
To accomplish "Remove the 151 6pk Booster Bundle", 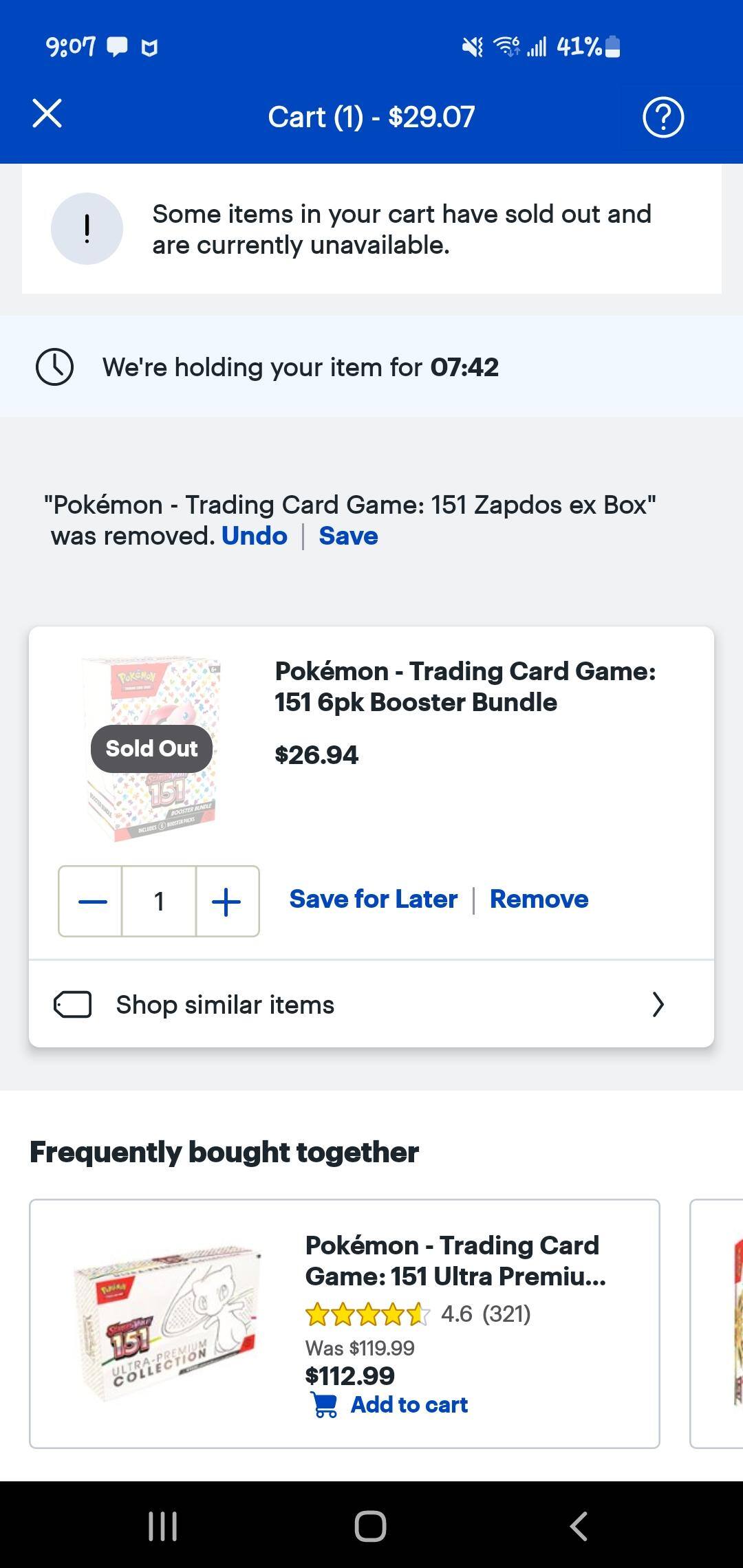I will click(539, 899).
